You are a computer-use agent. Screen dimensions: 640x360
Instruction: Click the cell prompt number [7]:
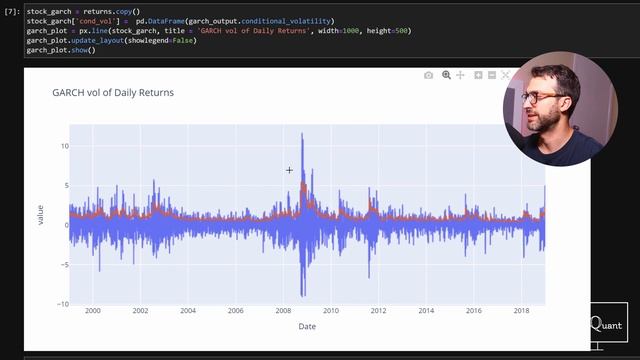[x=12, y=11]
